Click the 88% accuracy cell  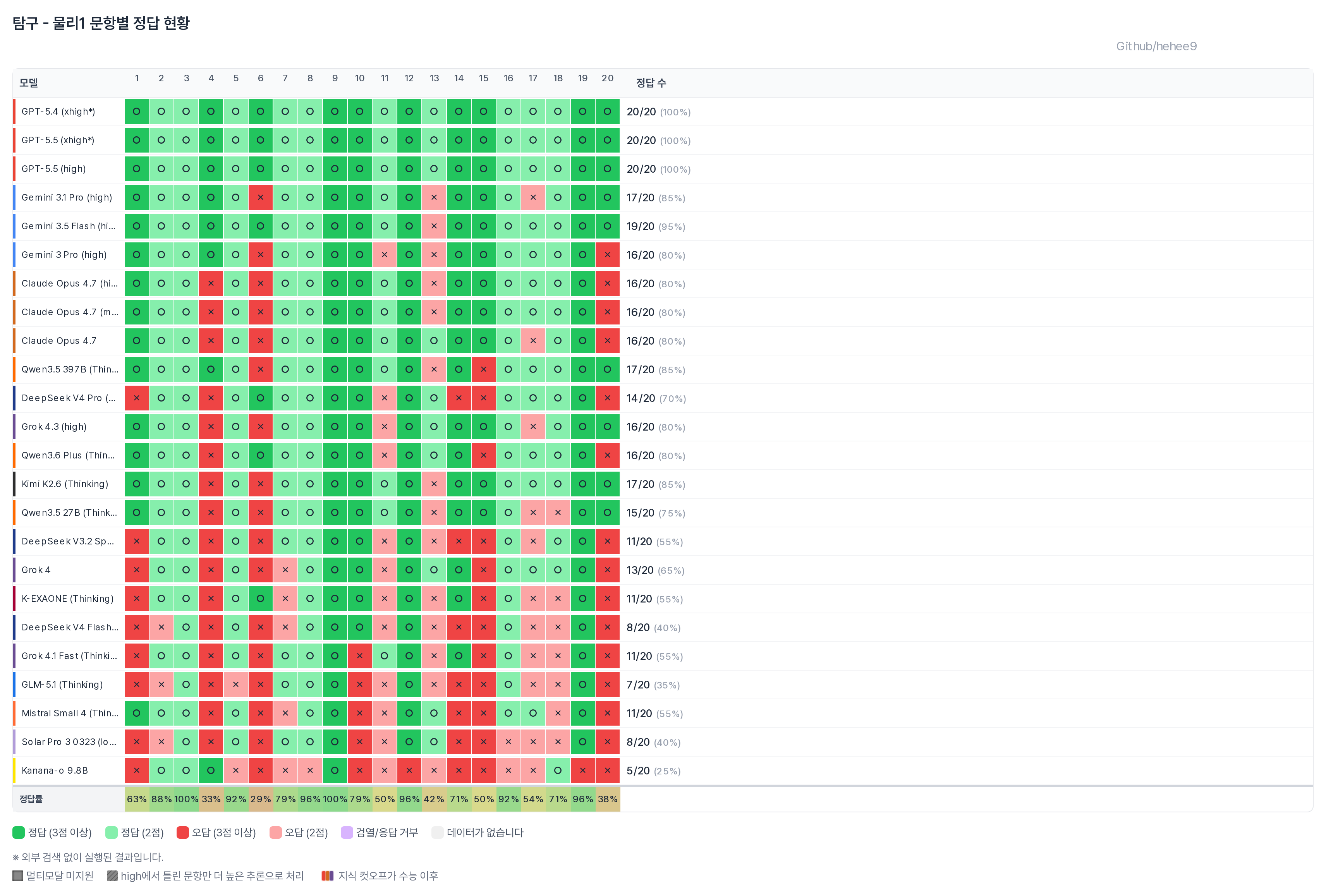[161, 799]
